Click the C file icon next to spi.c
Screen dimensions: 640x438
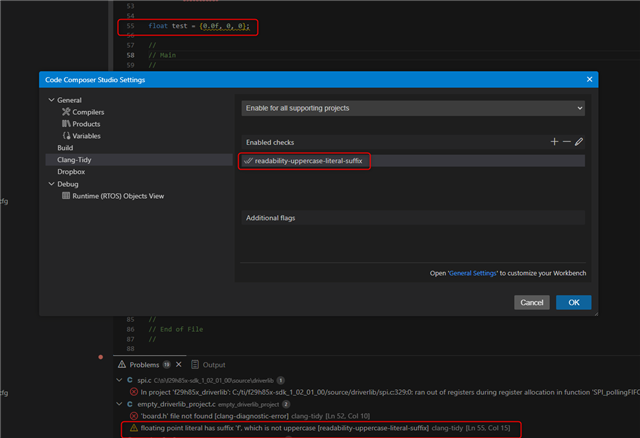coord(129,380)
